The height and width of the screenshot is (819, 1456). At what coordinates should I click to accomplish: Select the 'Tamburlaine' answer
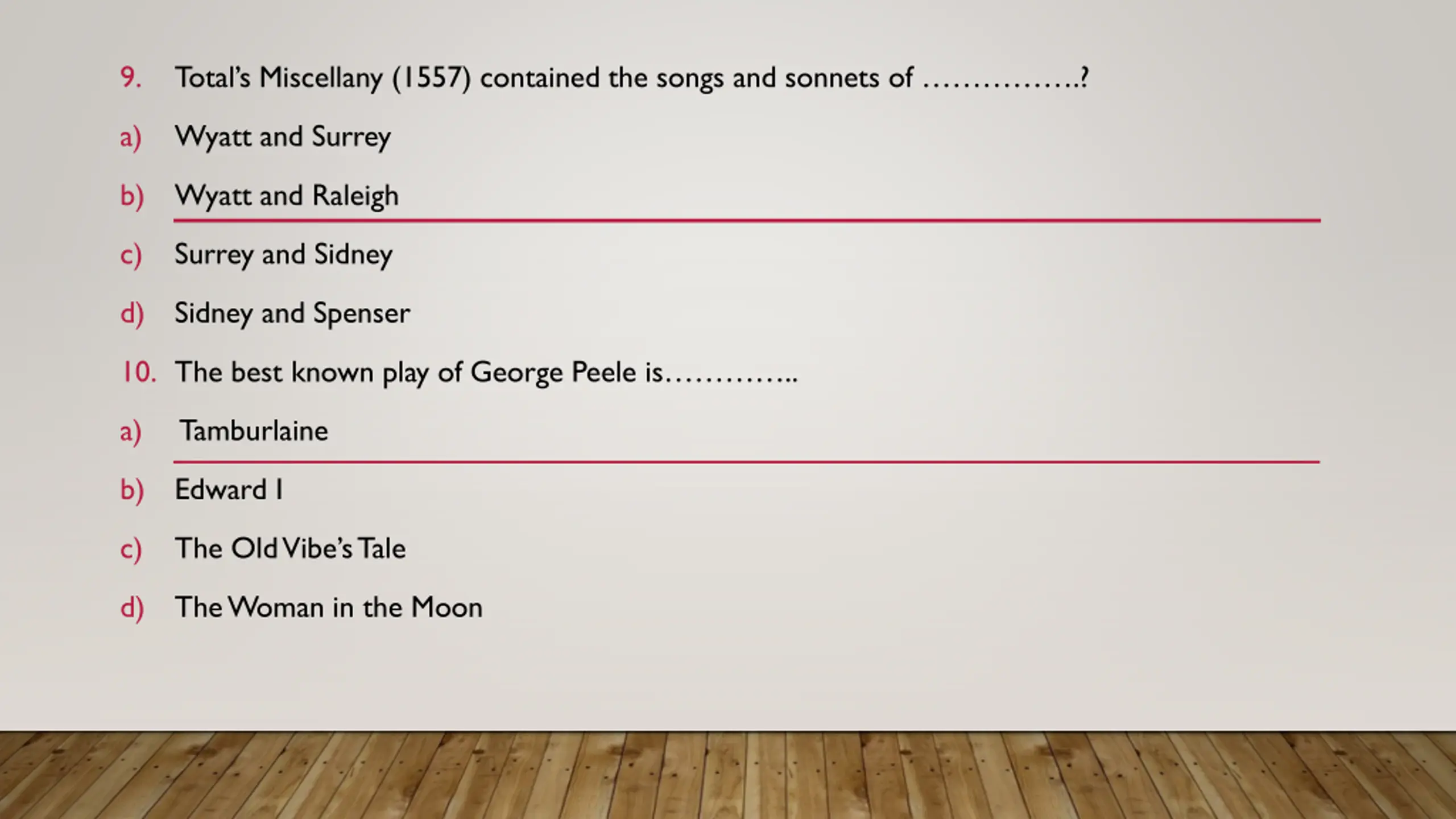point(254,431)
